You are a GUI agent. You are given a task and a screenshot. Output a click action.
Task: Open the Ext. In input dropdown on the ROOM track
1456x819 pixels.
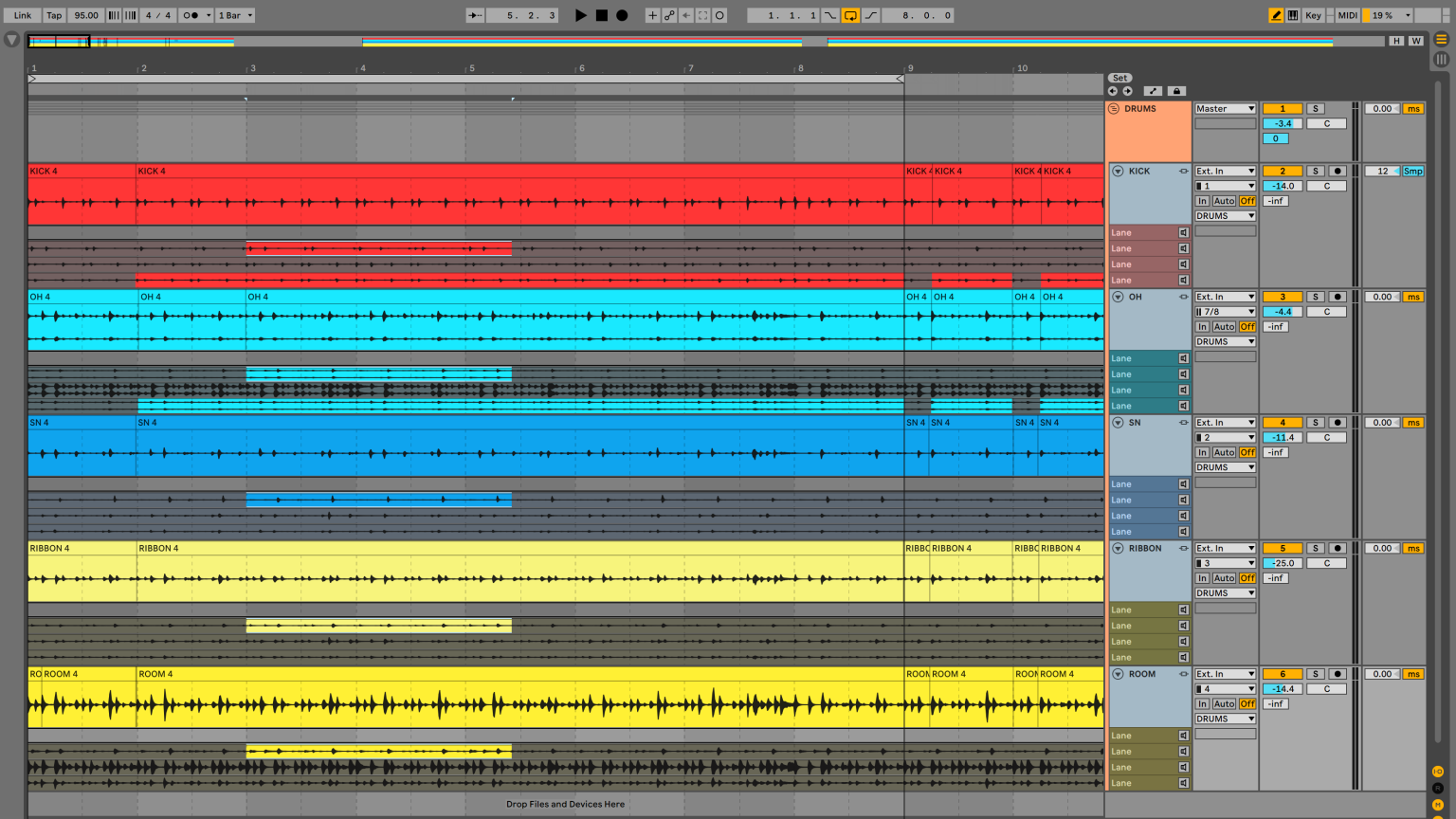pyautogui.click(x=1225, y=674)
